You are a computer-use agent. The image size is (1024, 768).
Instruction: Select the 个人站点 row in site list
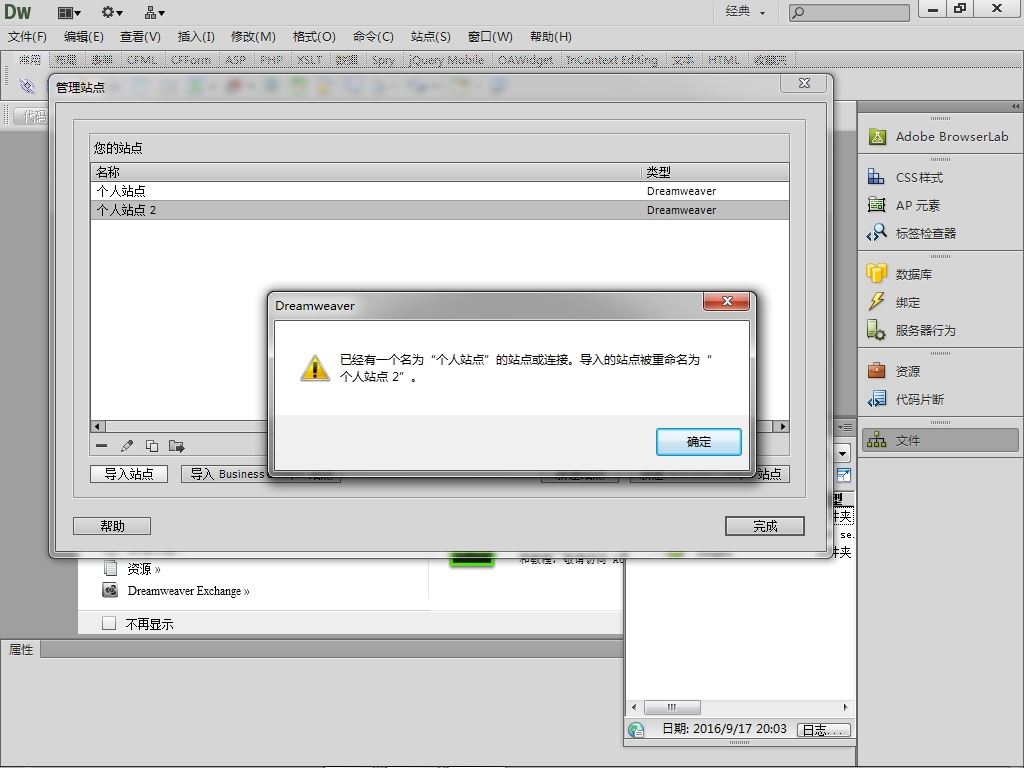pos(440,191)
